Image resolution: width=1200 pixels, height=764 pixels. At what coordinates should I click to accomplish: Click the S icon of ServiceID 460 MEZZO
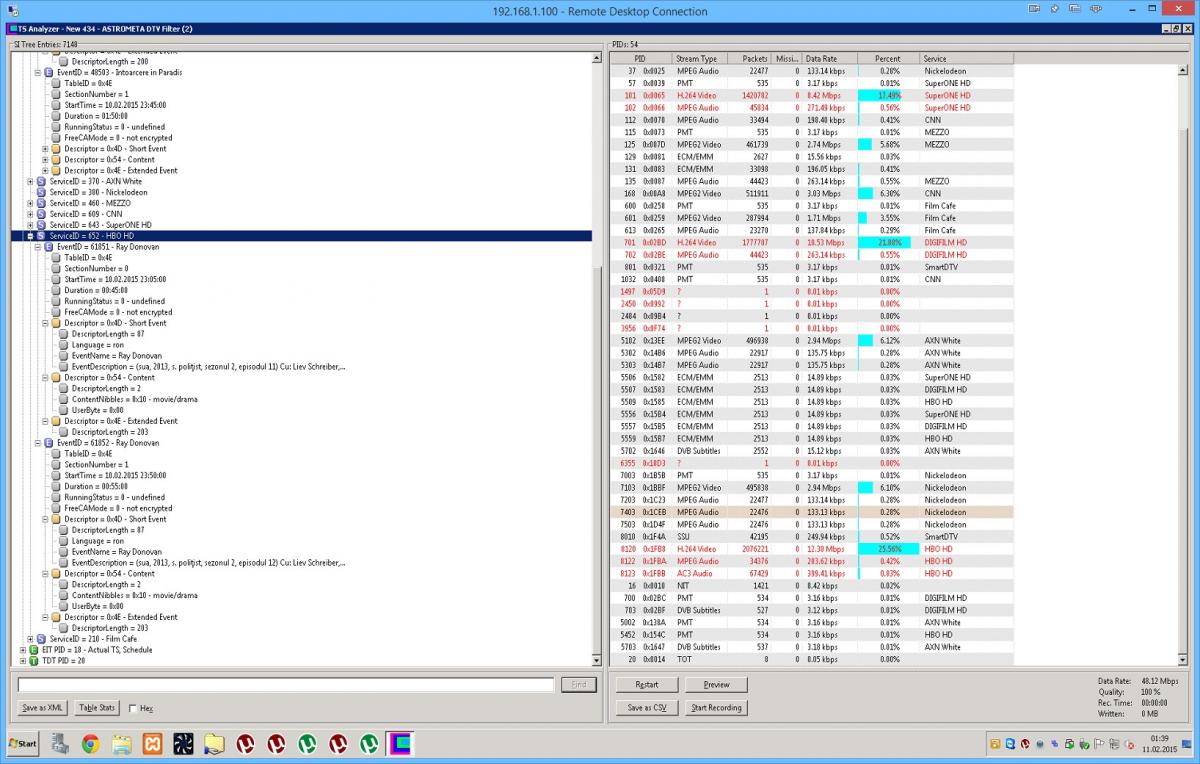(x=41, y=203)
